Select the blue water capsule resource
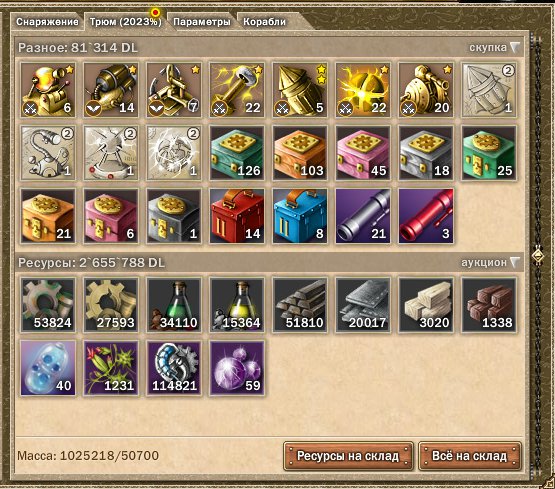The width and height of the screenshot is (555, 489). point(48,368)
